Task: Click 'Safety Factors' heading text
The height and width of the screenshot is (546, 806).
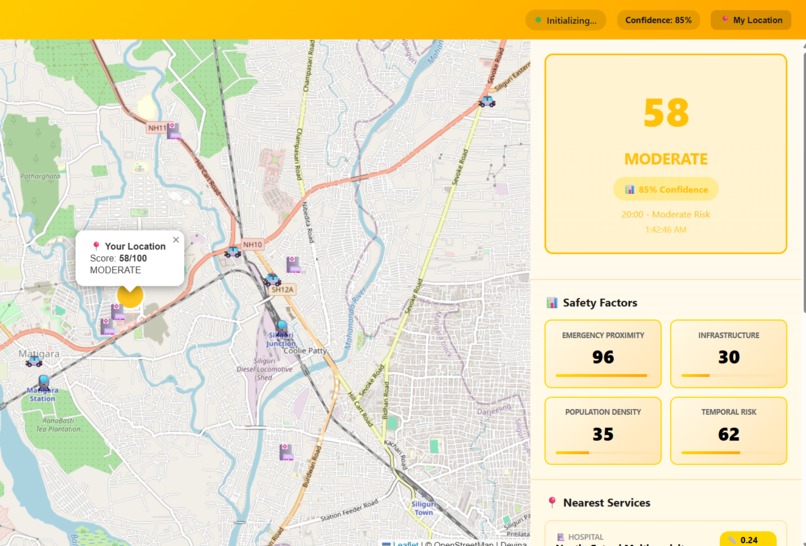Action: click(x=600, y=302)
